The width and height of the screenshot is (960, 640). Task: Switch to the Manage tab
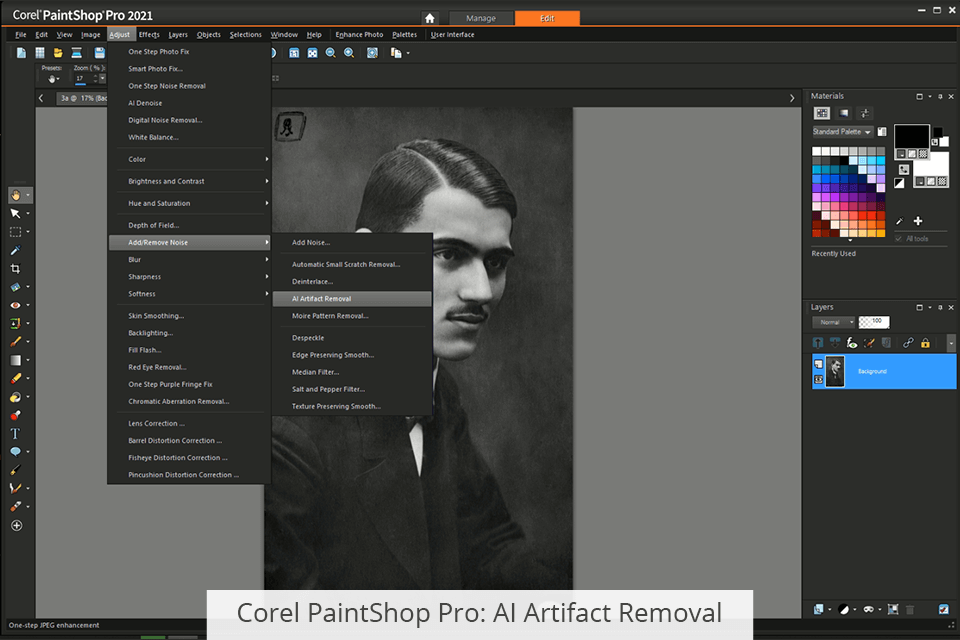pyautogui.click(x=481, y=18)
